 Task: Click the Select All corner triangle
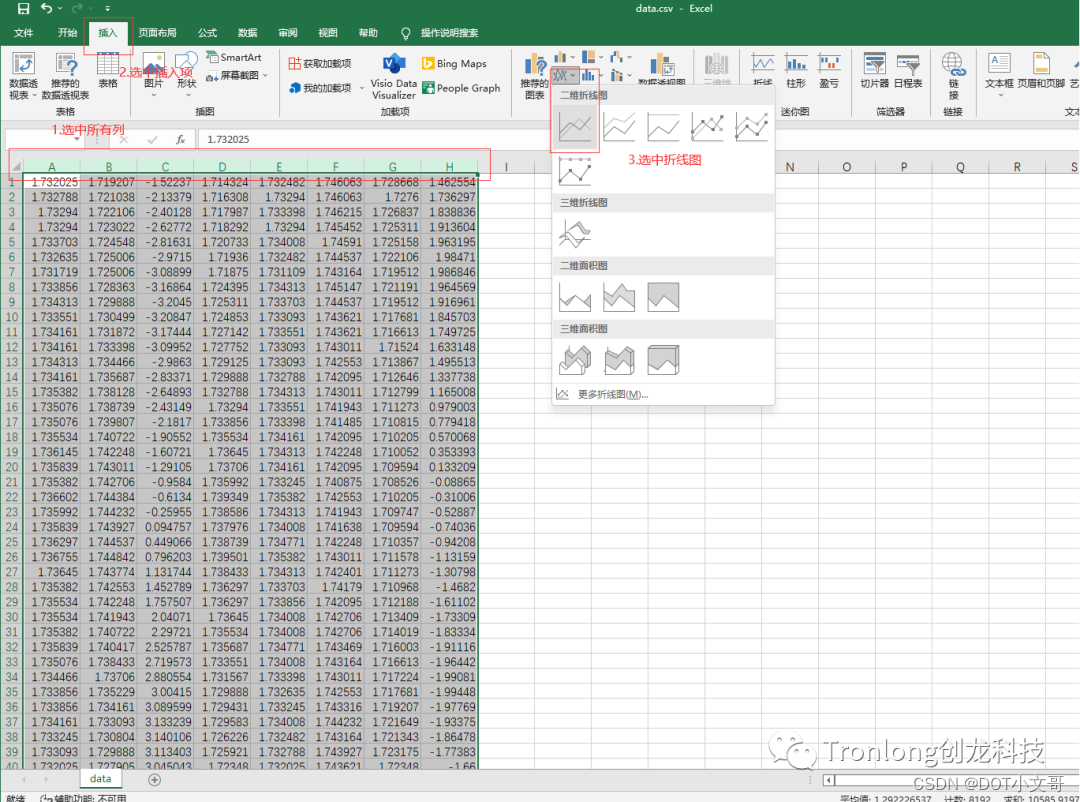coord(16,167)
